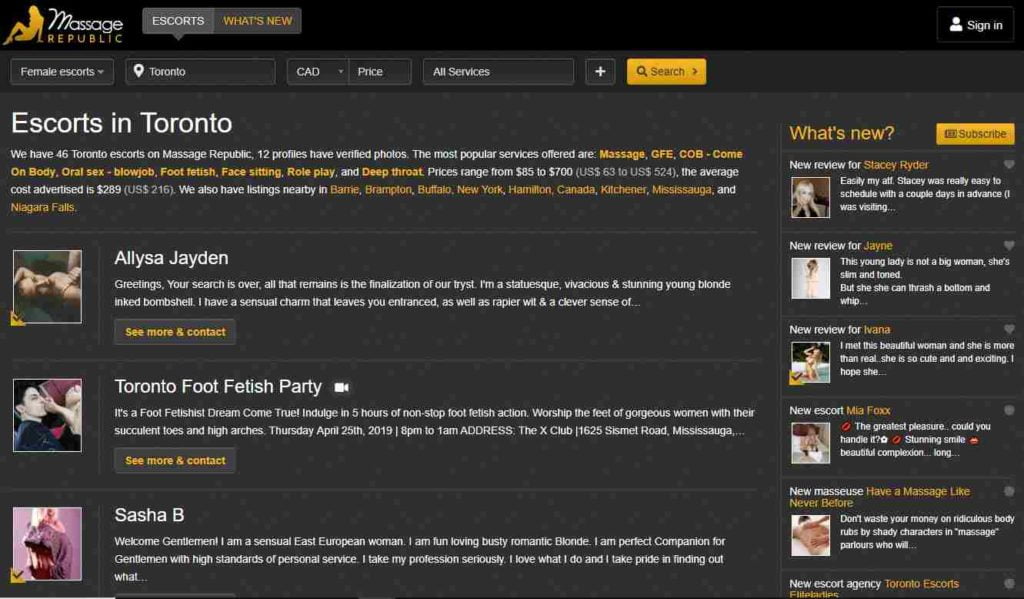
Task: Open the Barrie nearby location link
Action: [344, 189]
